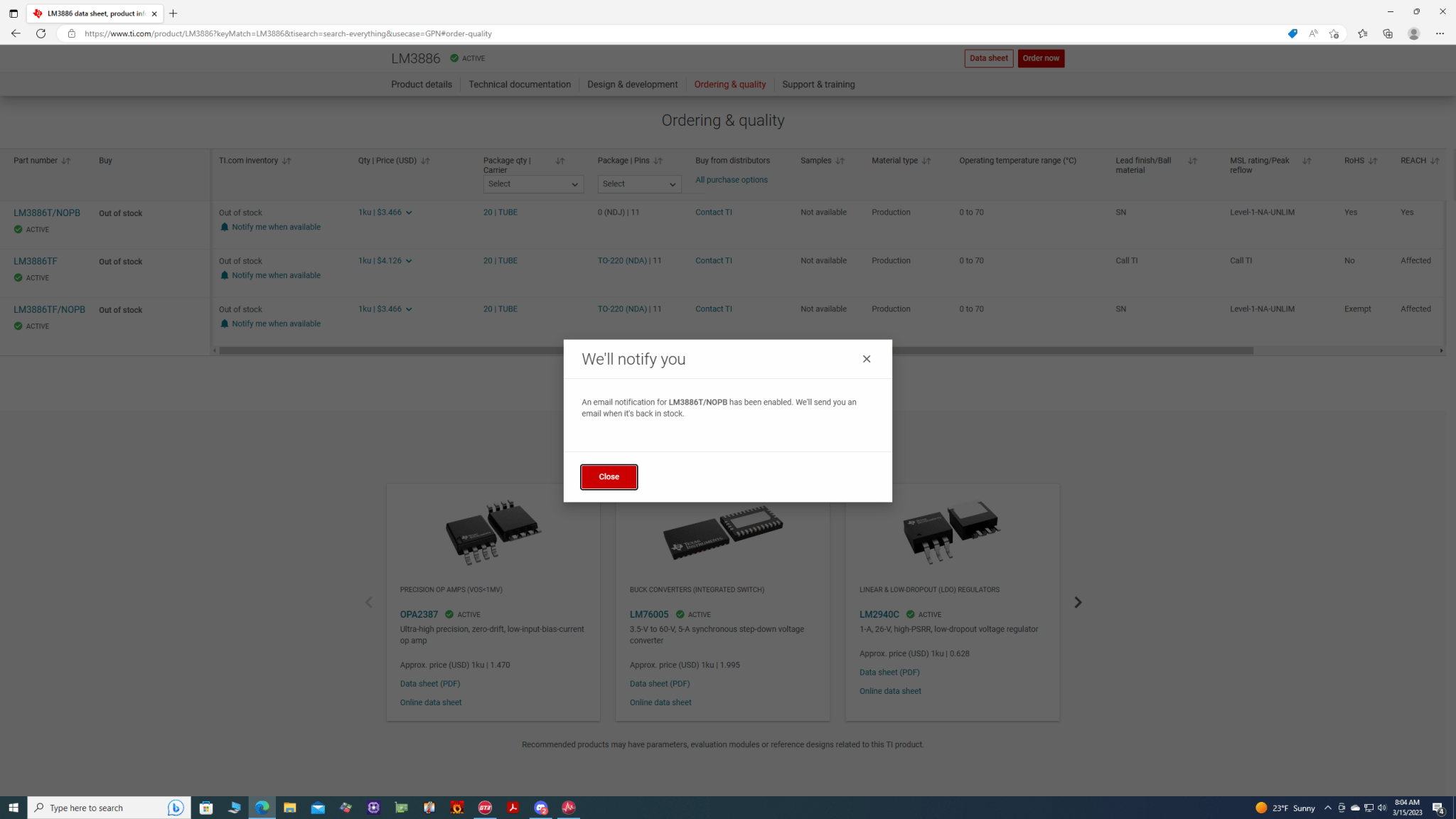Sort by Samples column

[840, 161]
